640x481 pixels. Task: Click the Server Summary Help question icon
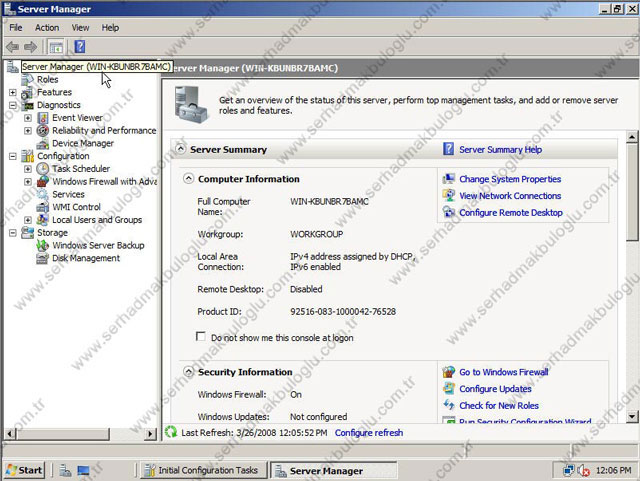(448, 149)
